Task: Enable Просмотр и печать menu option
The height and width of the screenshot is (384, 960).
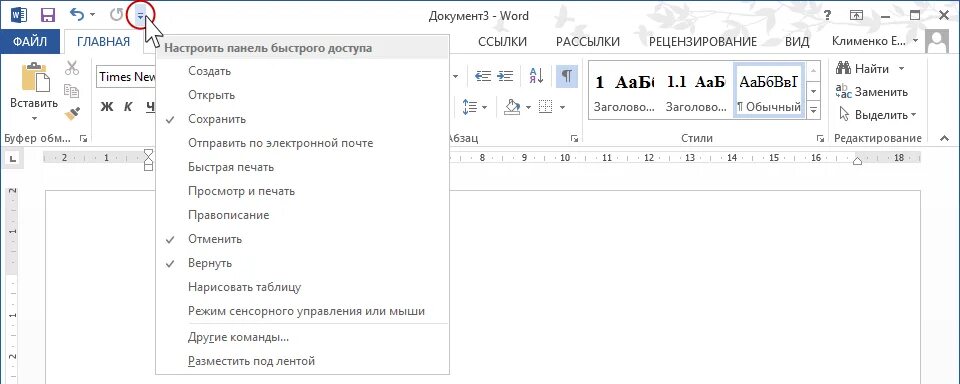Action: pos(302,191)
